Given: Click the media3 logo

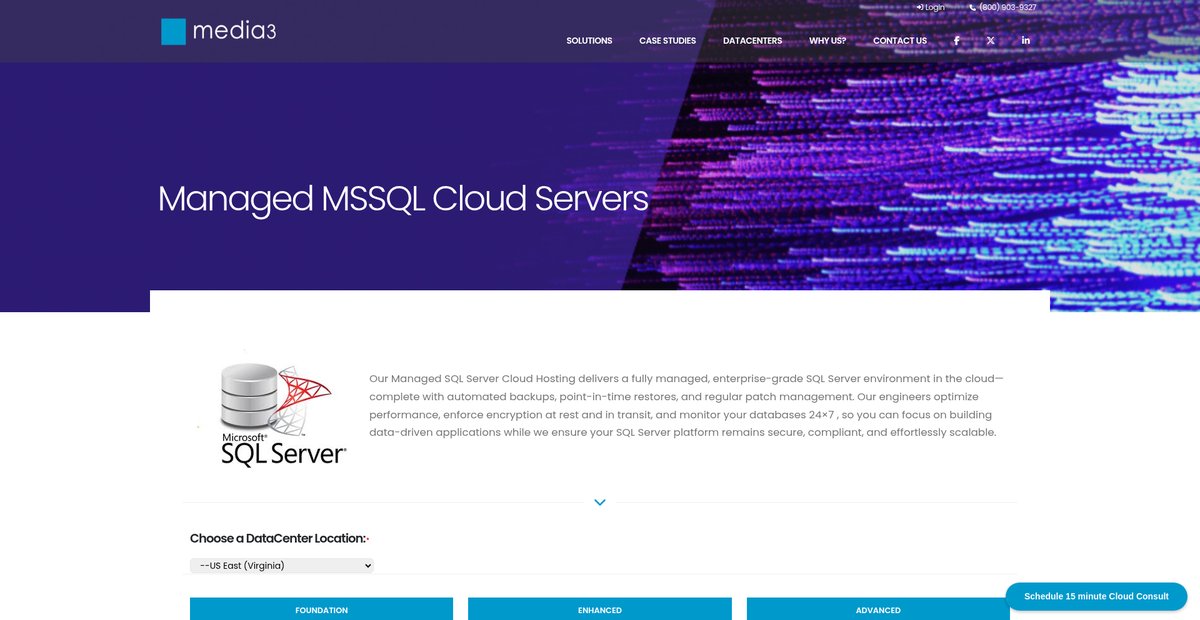Looking at the screenshot, I should tap(219, 31).
